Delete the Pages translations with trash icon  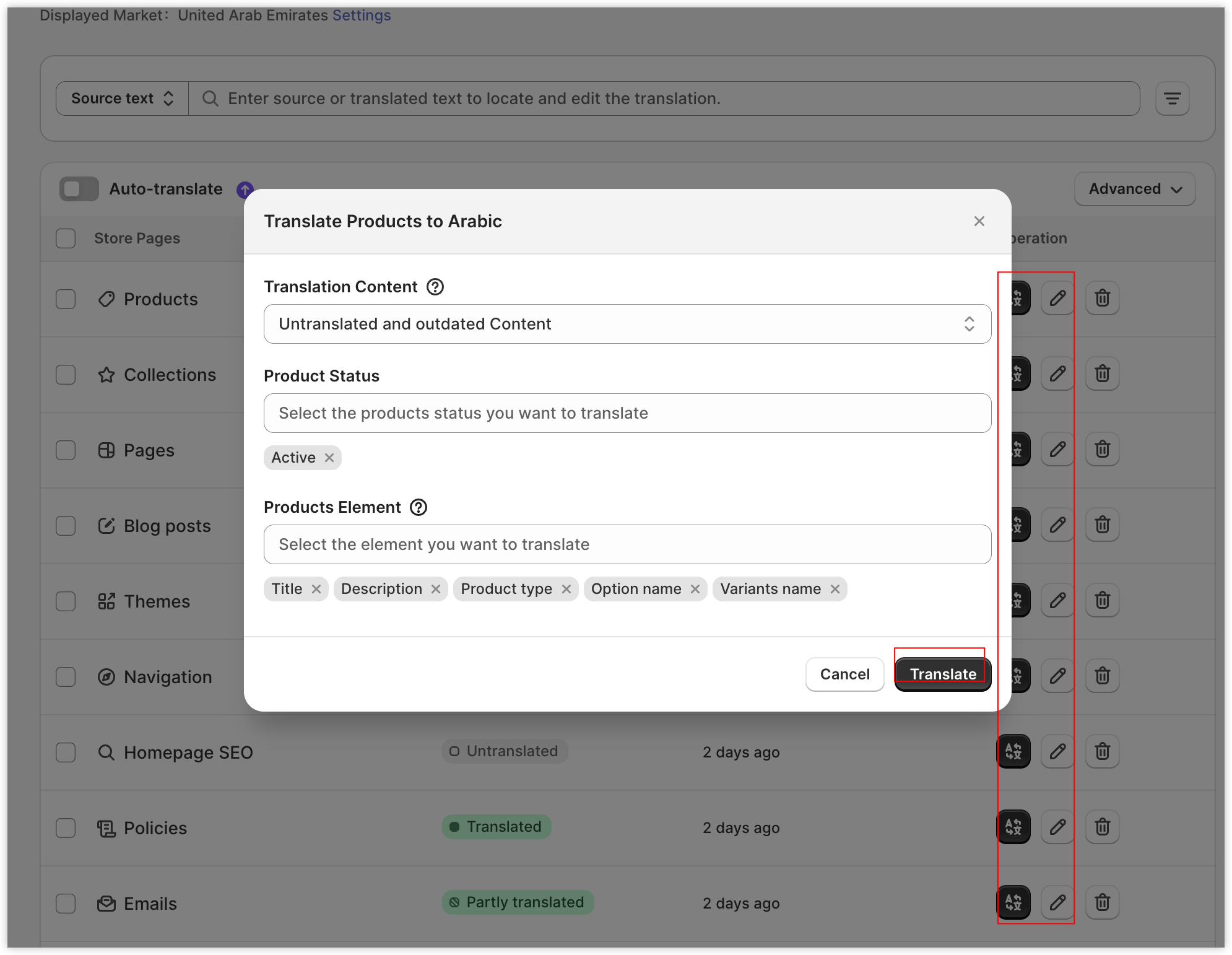pyautogui.click(x=1102, y=449)
